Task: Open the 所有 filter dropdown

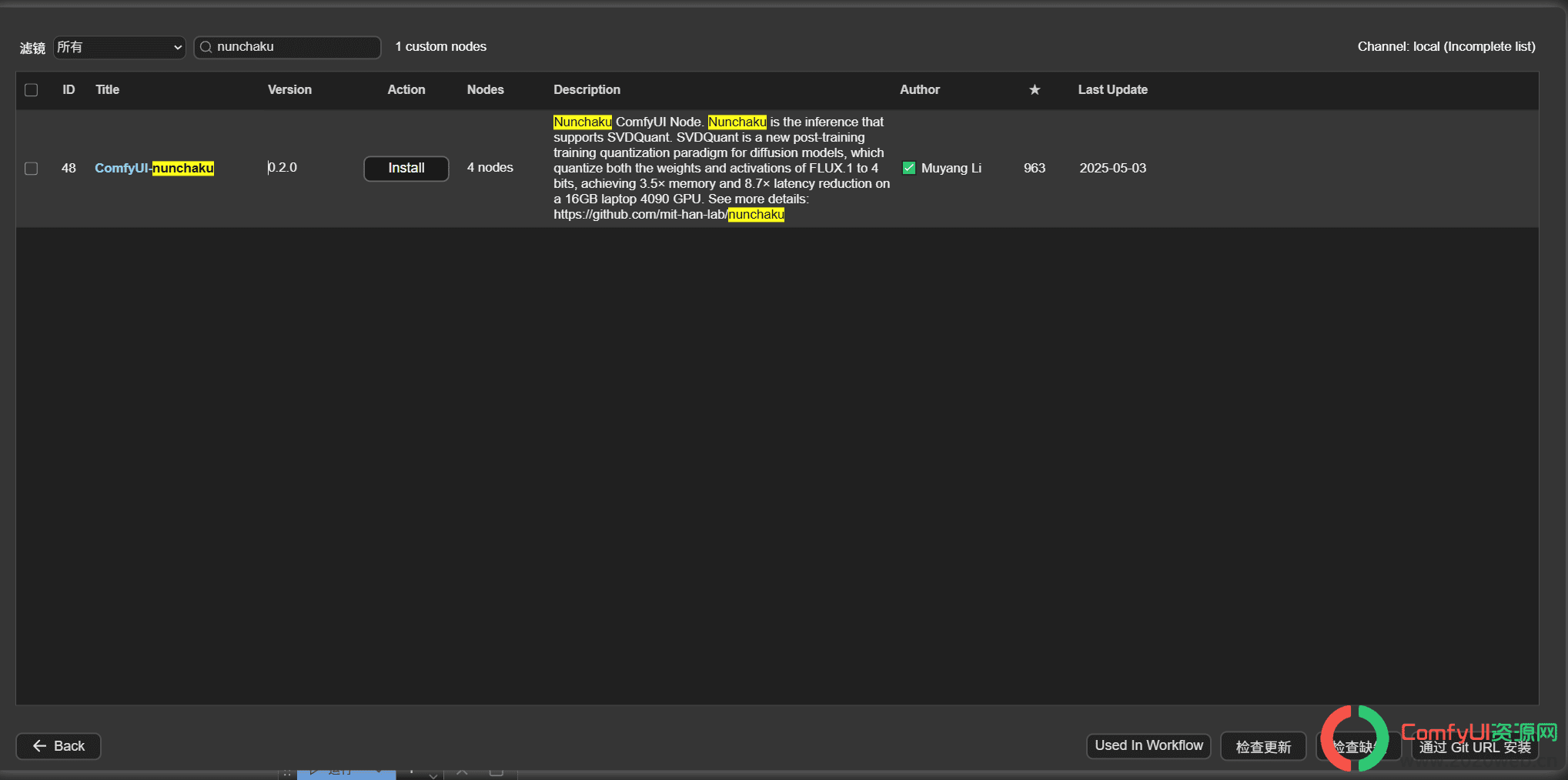Action: pos(119,47)
